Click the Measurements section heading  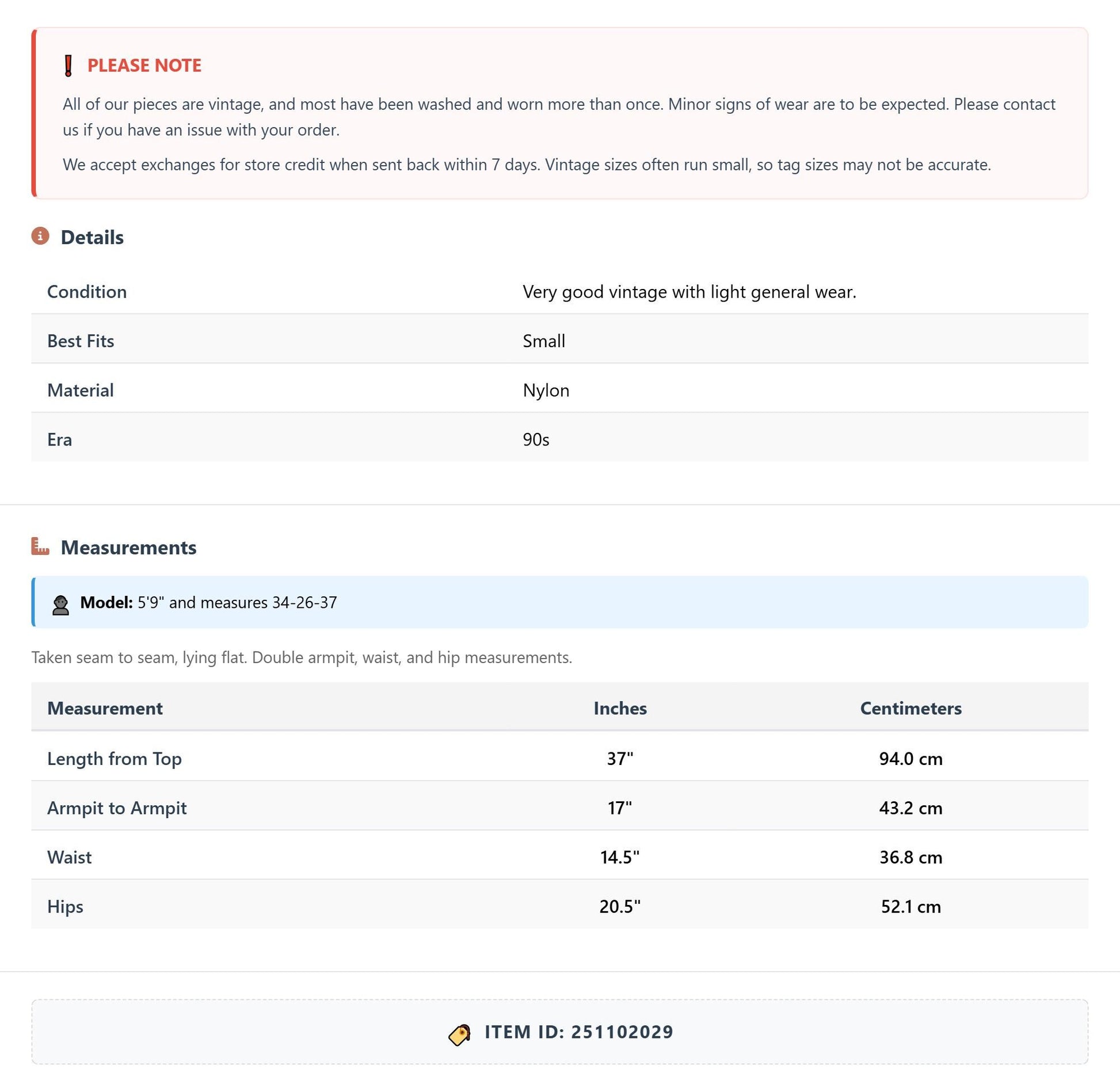click(x=129, y=547)
